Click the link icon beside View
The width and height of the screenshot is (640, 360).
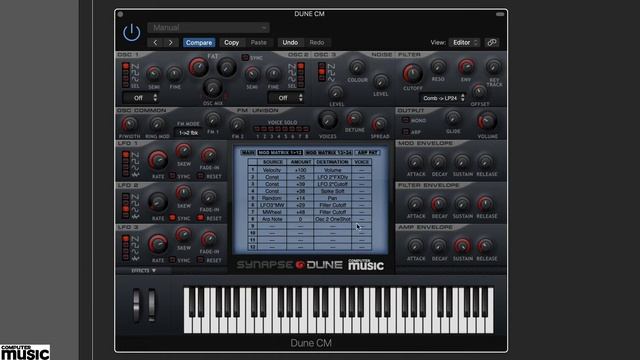[492, 42]
